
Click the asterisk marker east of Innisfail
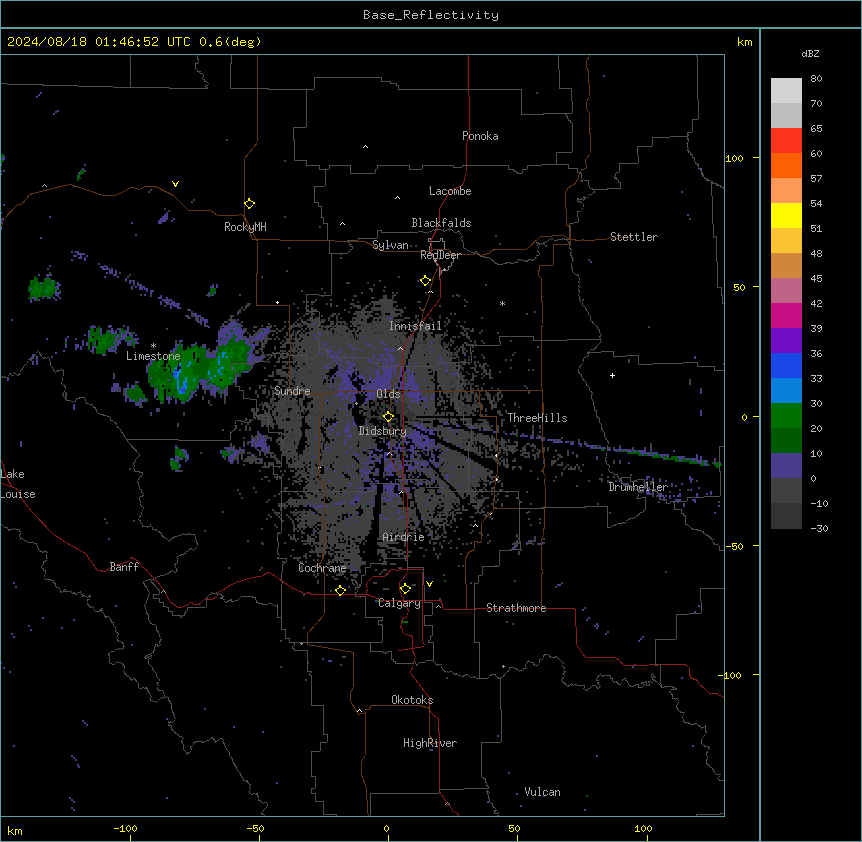tap(502, 303)
